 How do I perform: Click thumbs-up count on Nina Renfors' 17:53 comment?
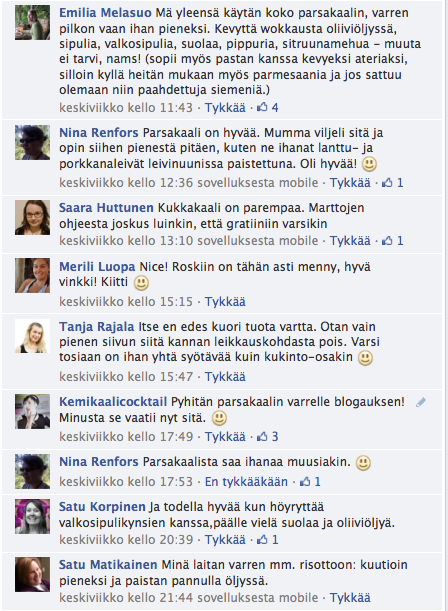(310, 482)
